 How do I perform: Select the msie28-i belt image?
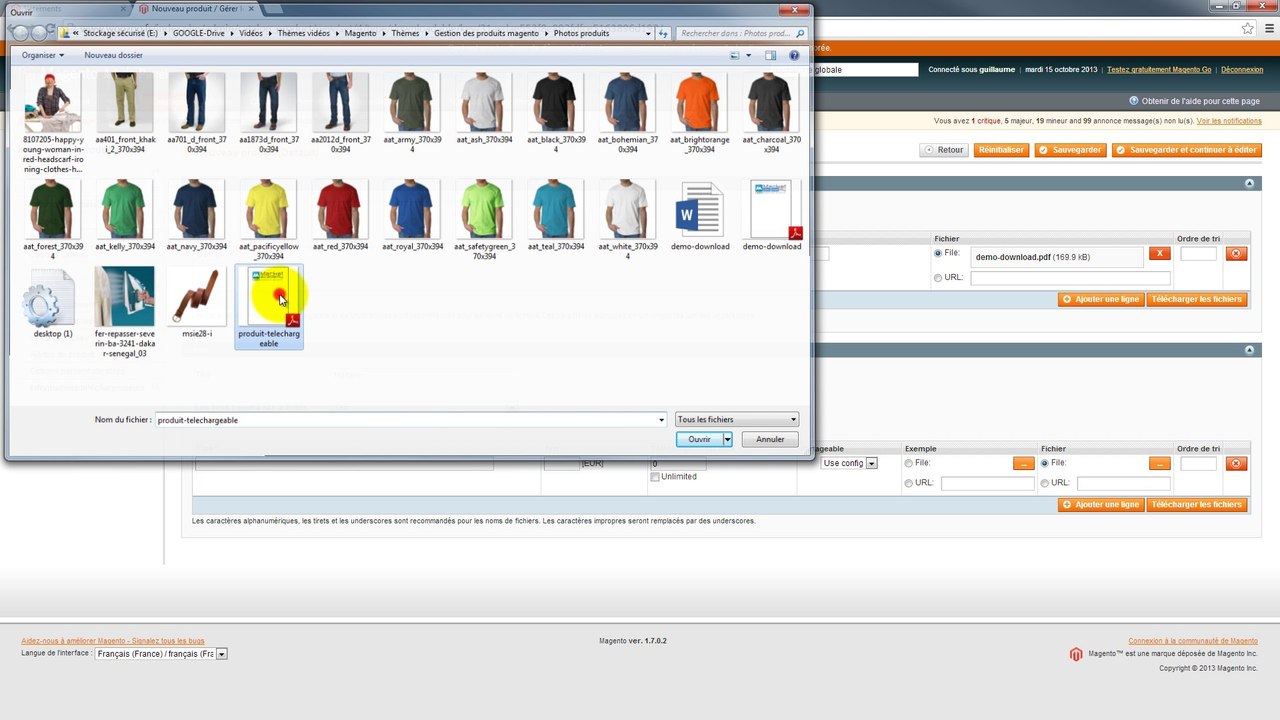(x=197, y=302)
